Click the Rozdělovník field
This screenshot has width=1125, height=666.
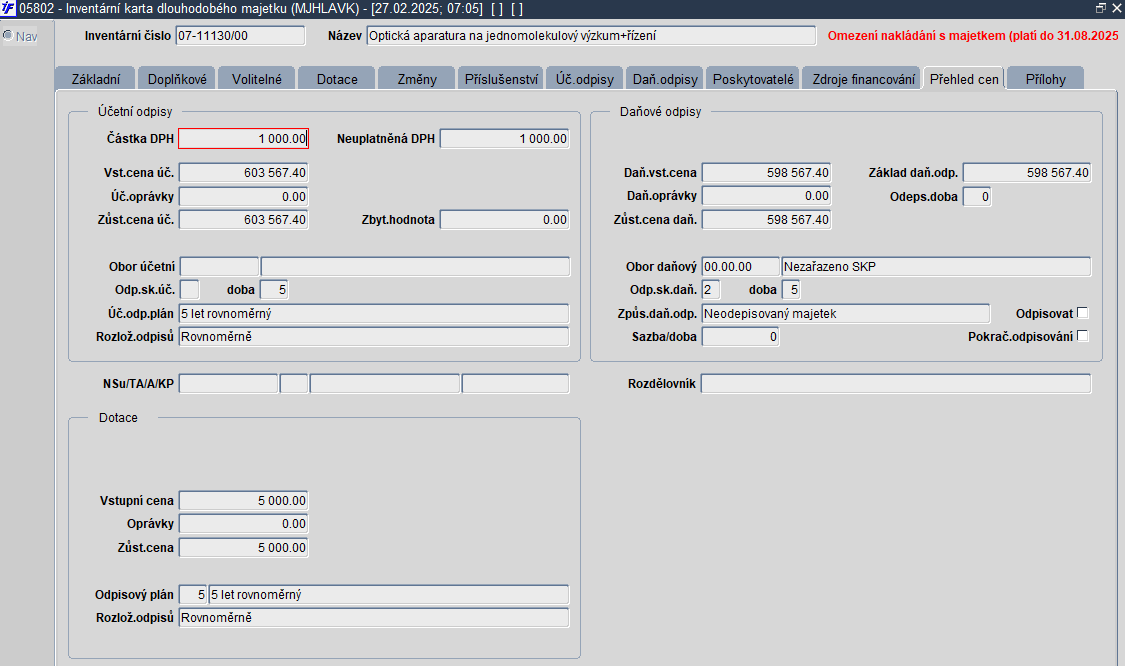pos(896,383)
